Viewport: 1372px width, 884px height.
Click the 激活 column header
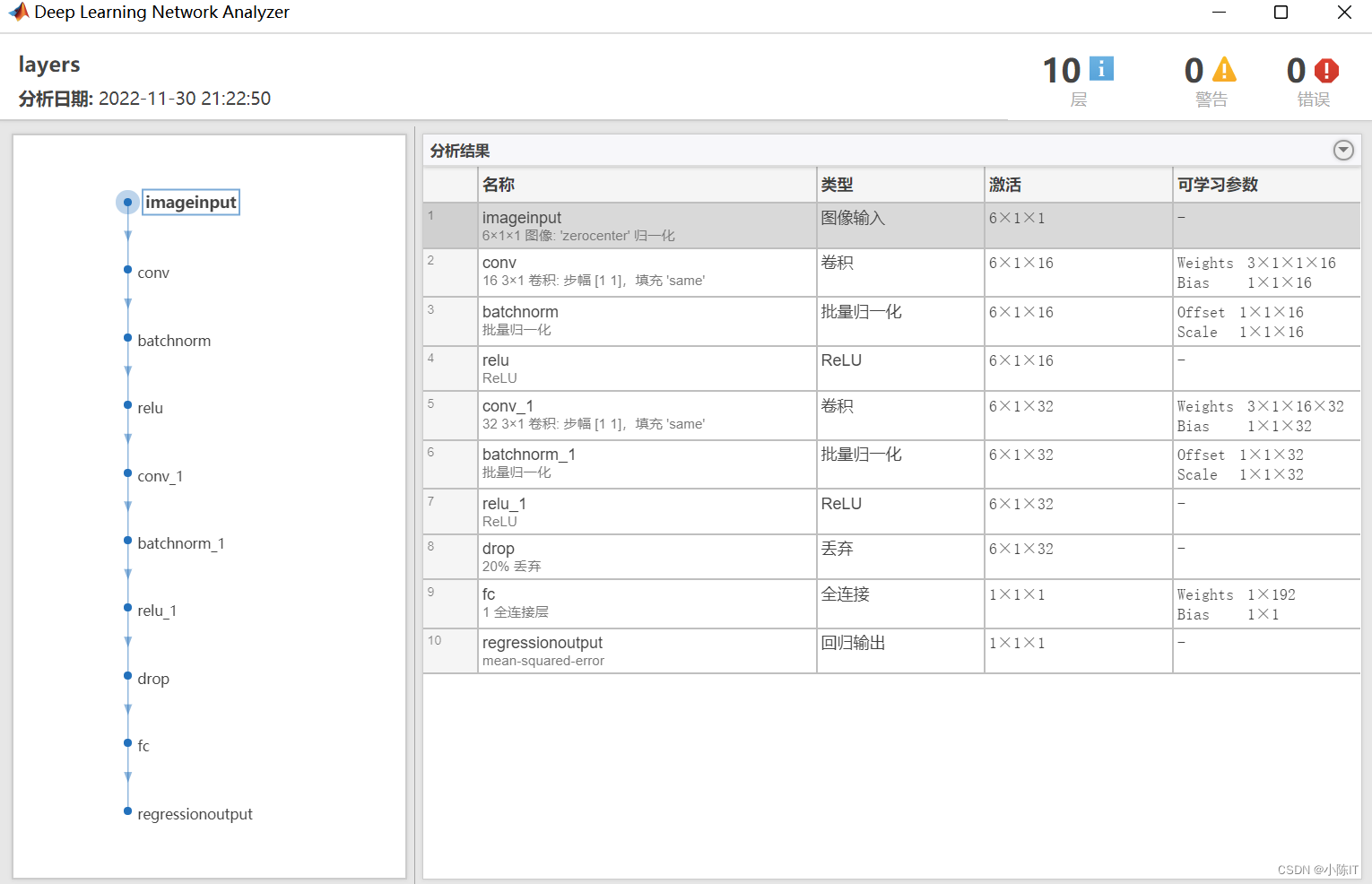click(x=1079, y=185)
